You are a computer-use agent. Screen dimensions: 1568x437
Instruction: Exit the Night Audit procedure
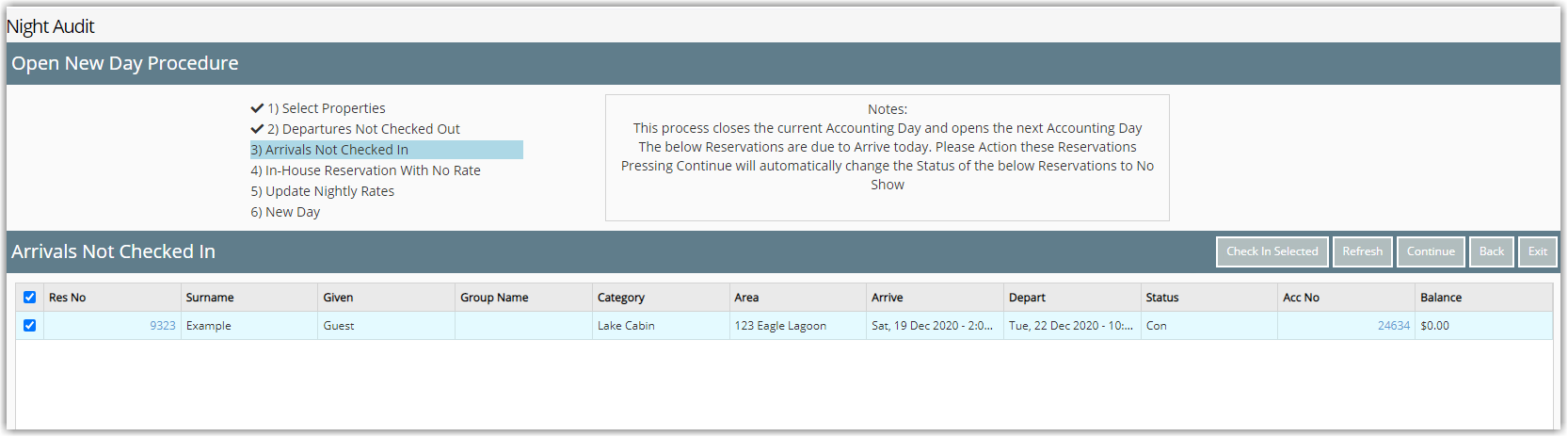click(x=1537, y=251)
